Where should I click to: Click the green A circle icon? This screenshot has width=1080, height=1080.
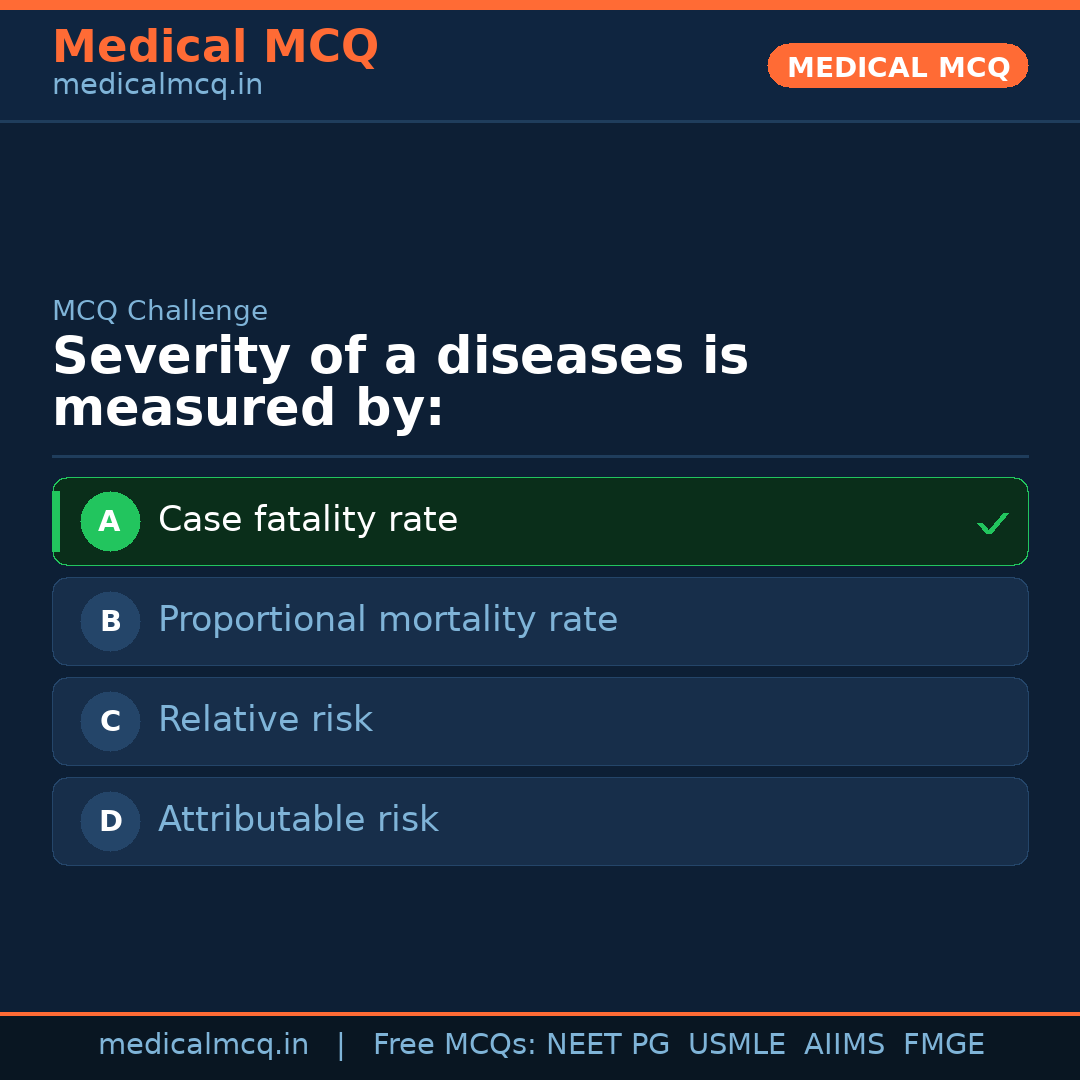[110, 521]
